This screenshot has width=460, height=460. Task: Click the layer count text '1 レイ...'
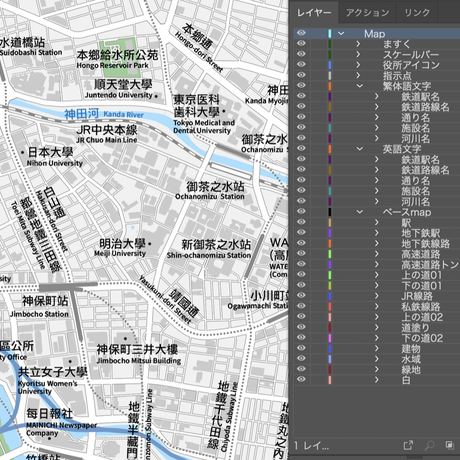311,445
